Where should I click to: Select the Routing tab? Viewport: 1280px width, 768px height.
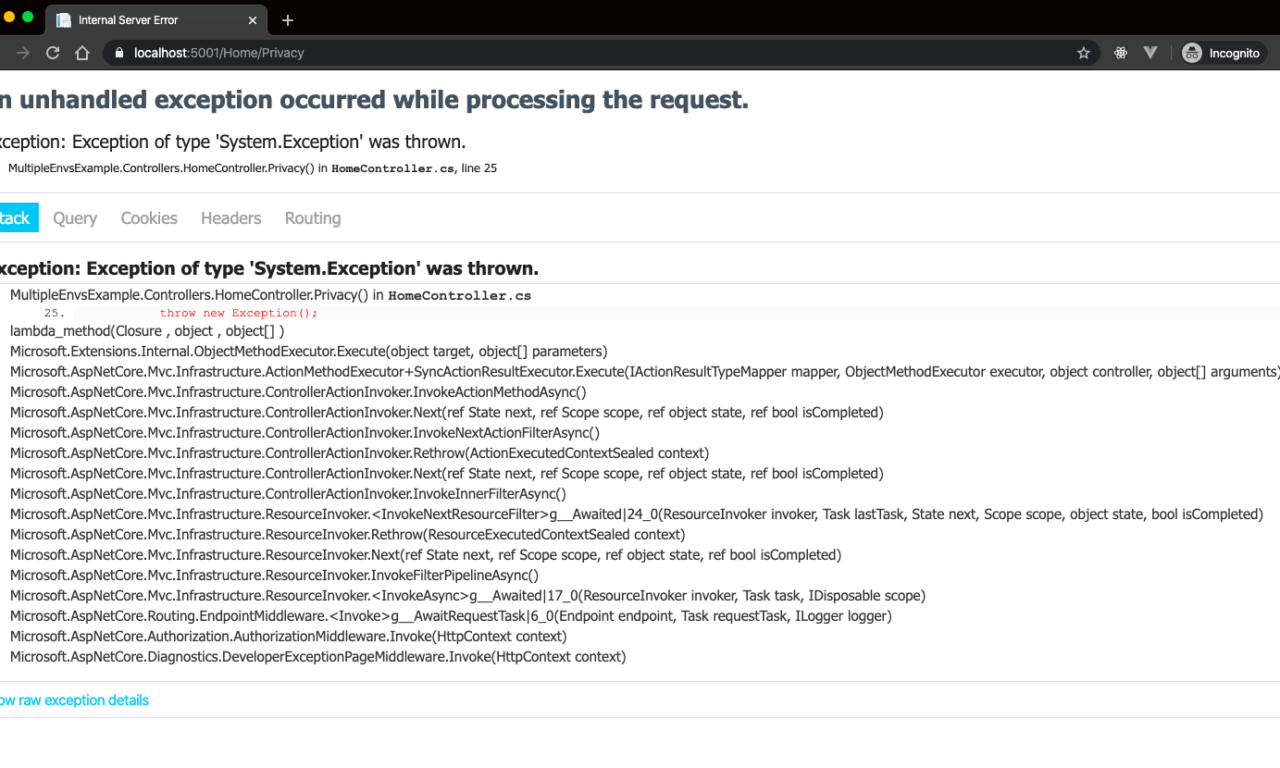(x=313, y=218)
